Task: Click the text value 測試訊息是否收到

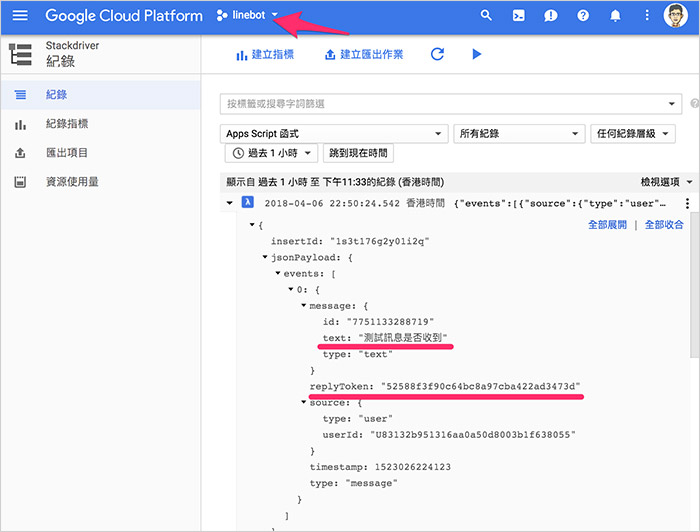Action: [403, 338]
